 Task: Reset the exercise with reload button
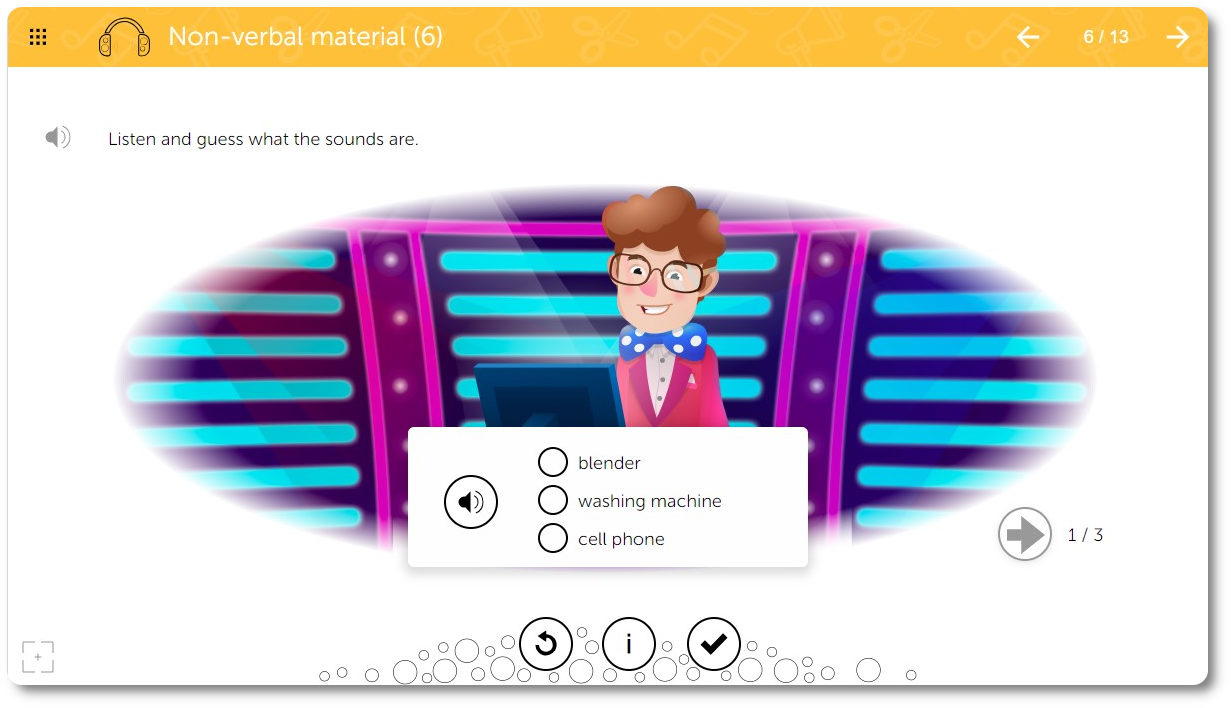(x=546, y=644)
